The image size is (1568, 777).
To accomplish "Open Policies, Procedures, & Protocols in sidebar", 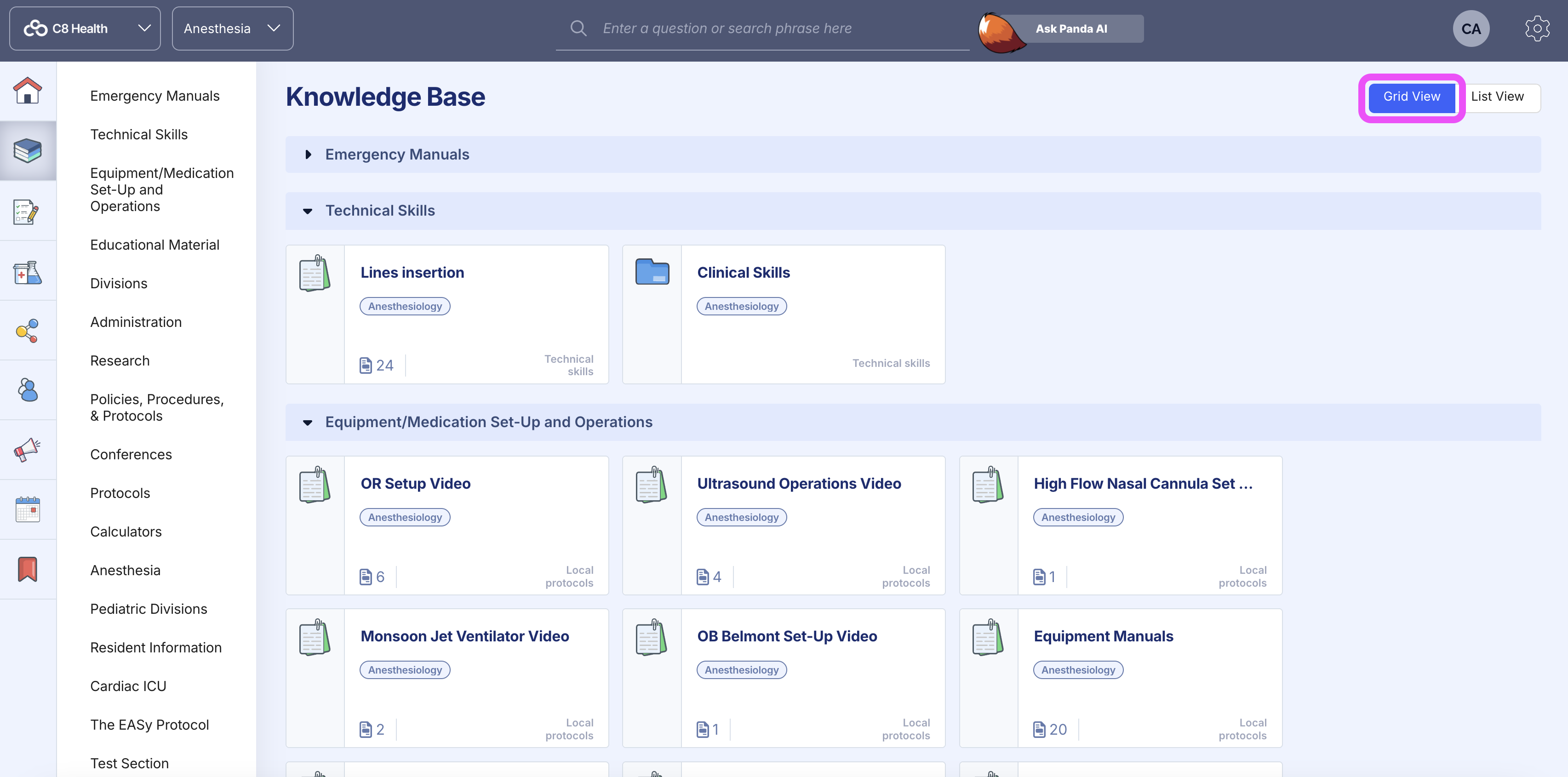I will [x=157, y=408].
